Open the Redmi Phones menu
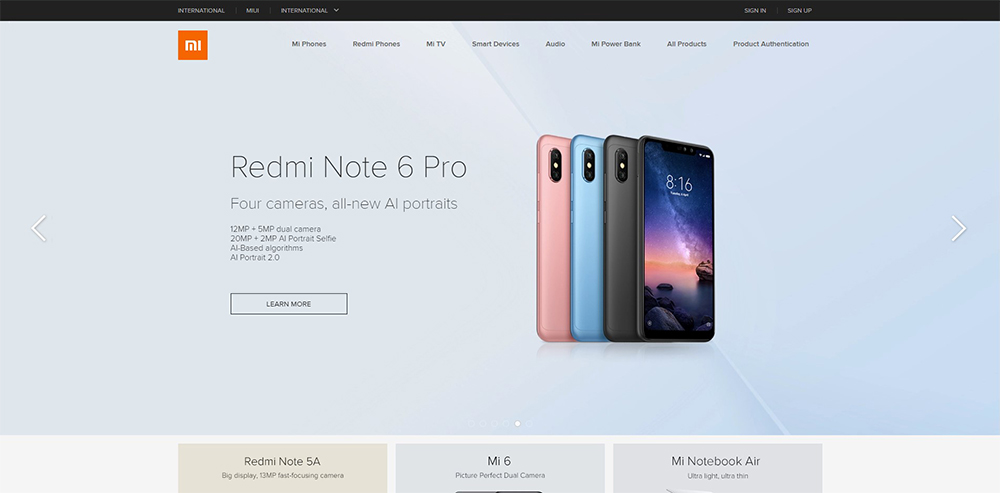 pos(376,44)
